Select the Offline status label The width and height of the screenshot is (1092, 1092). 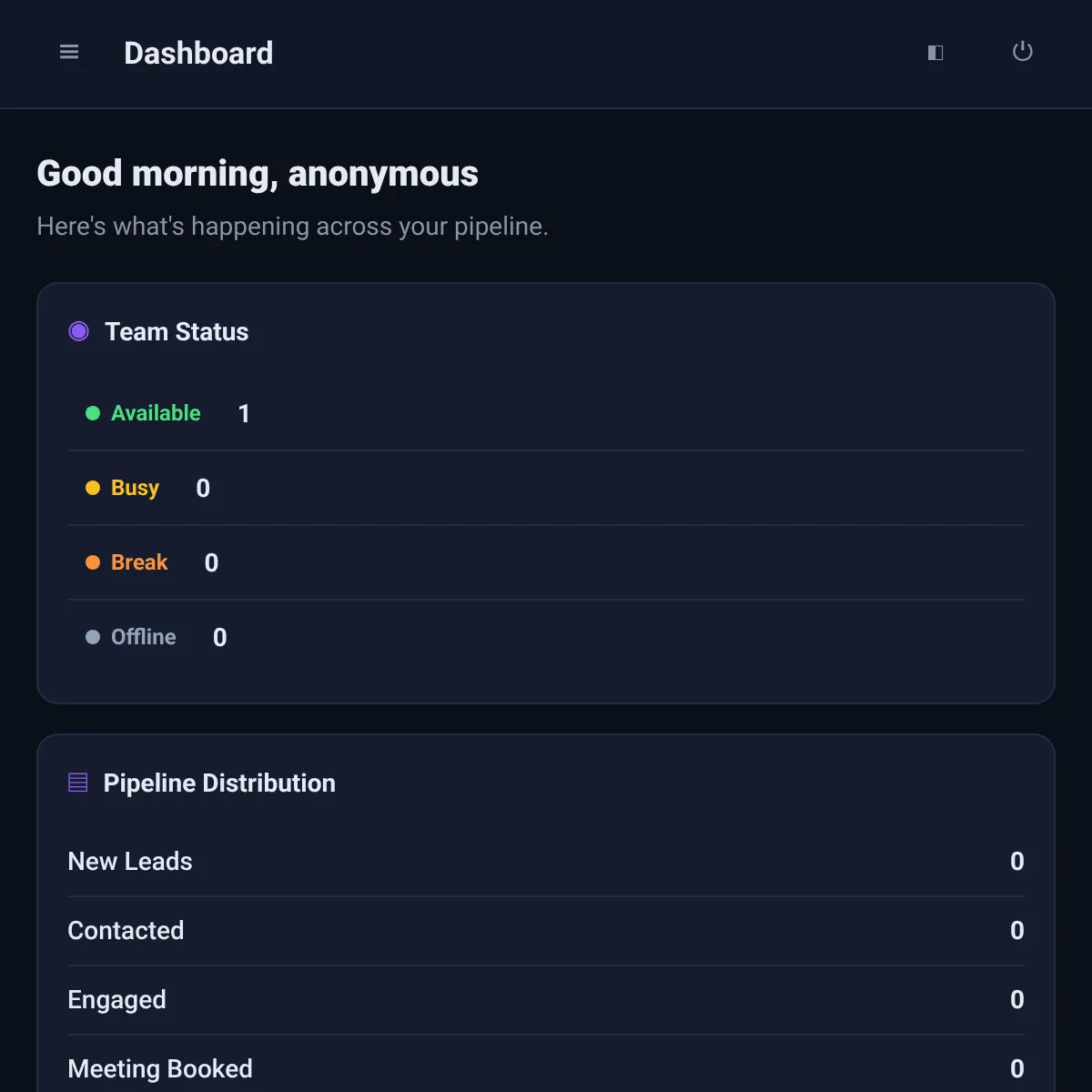[144, 637]
